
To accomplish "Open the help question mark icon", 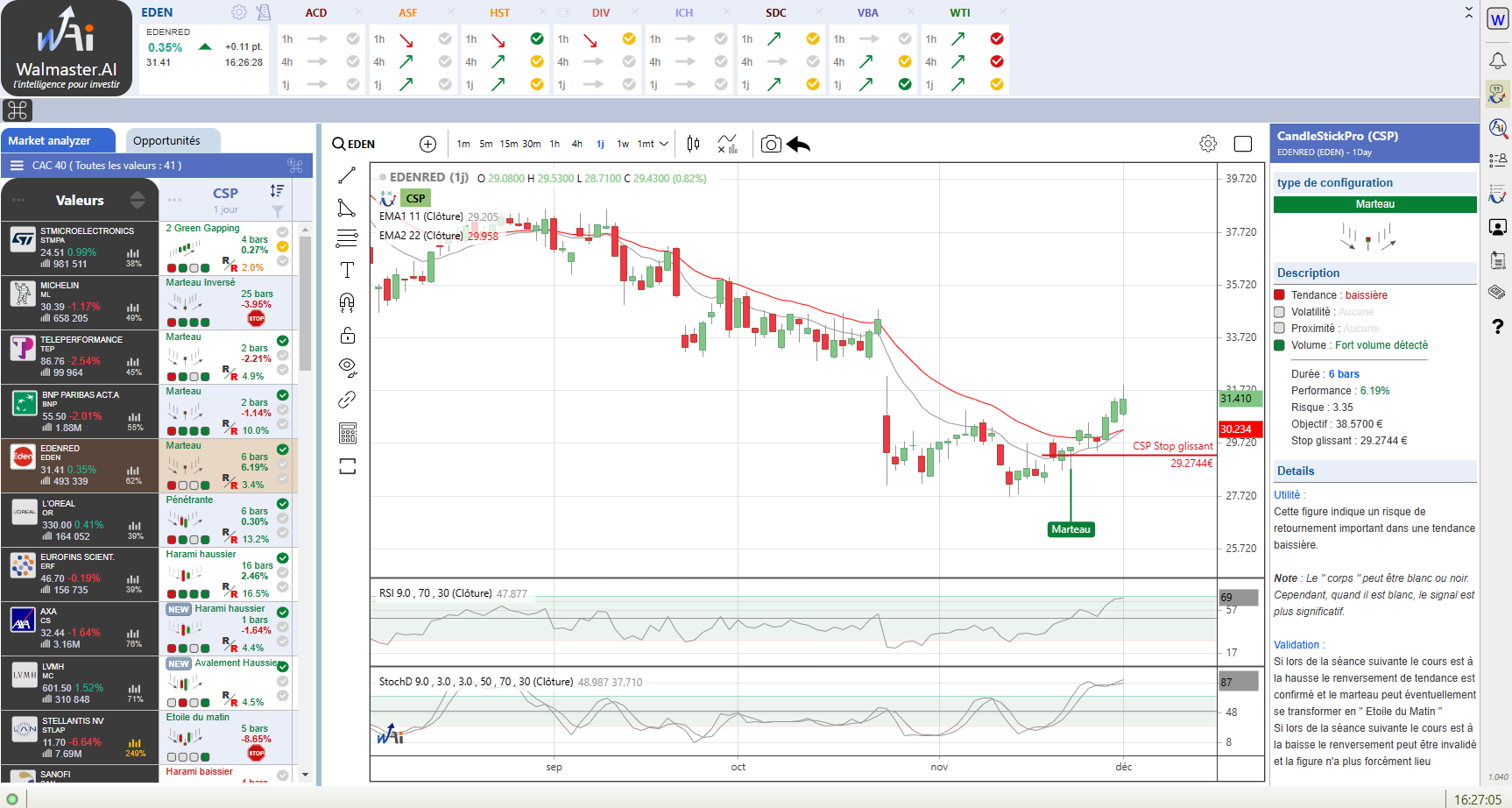I will [1498, 327].
